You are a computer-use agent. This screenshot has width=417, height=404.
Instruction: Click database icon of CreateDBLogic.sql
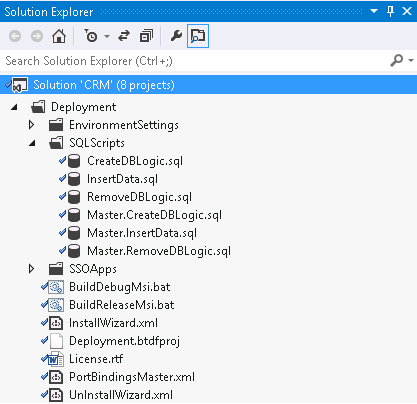click(x=74, y=161)
